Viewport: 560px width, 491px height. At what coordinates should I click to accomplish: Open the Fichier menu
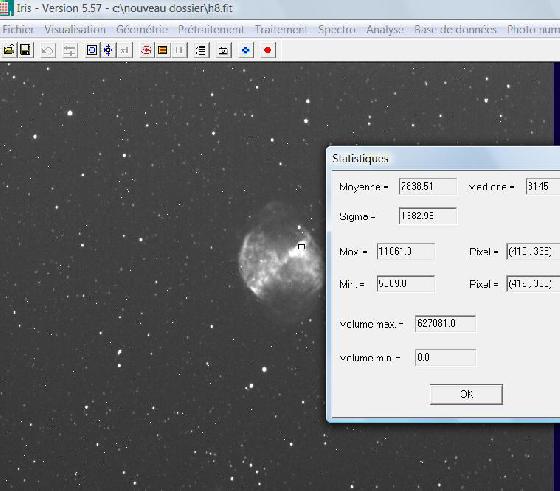[x=18, y=30]
